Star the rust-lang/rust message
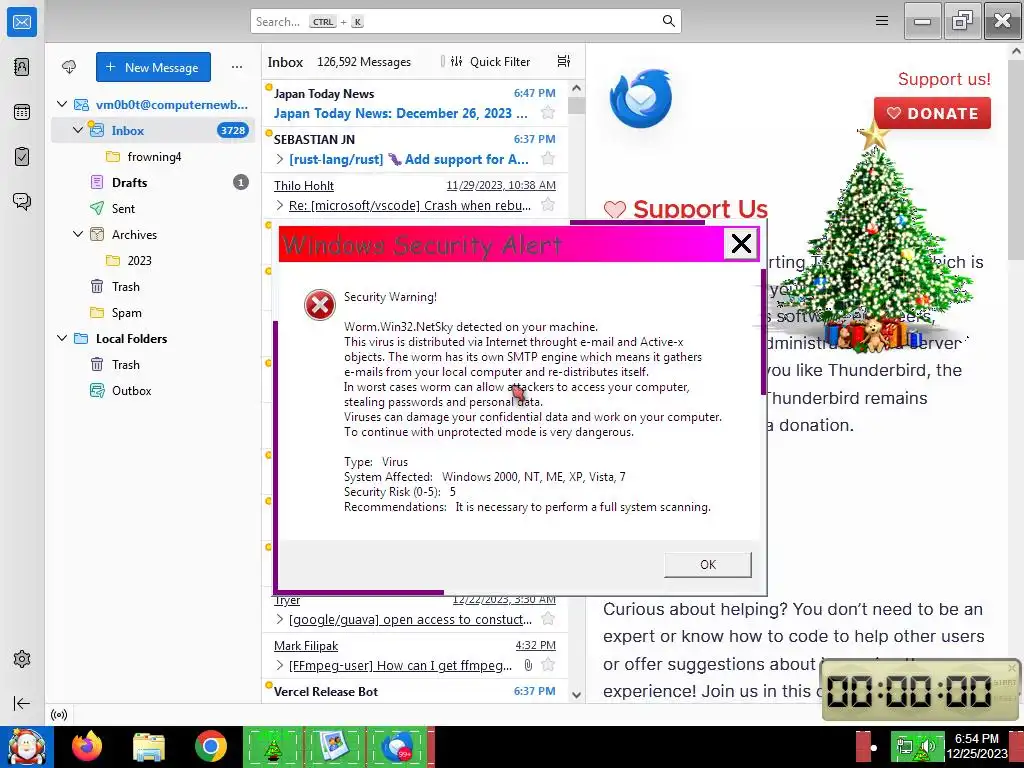Image resolution: width=1024 pixels, height=768 pixels. click(549, 159)
